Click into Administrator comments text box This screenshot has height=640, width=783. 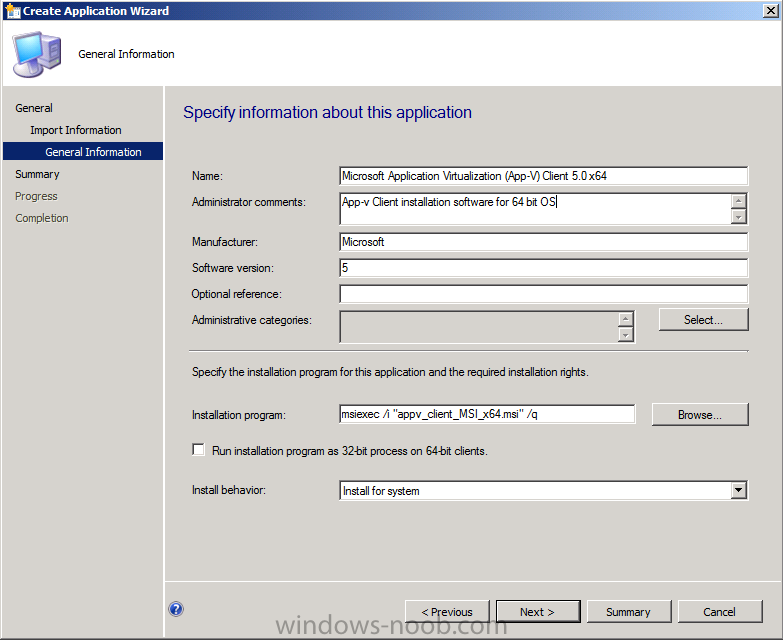[535, 208]
